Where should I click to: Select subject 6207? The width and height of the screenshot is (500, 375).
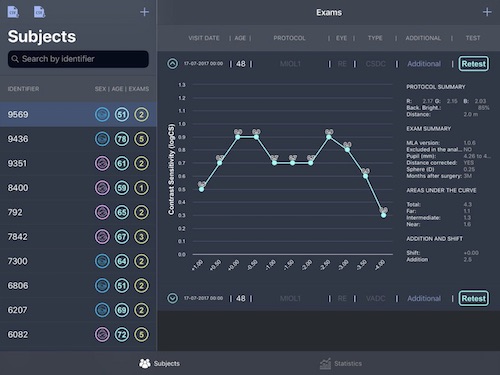[78, 310]
